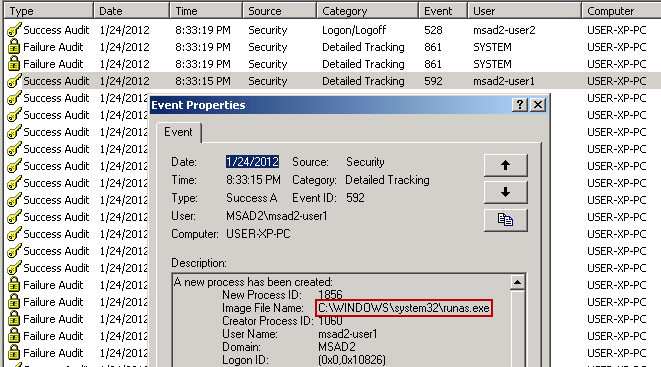Click the Category value Detailed Tracking in dialog
661x367 pixels.
point(387,180)
